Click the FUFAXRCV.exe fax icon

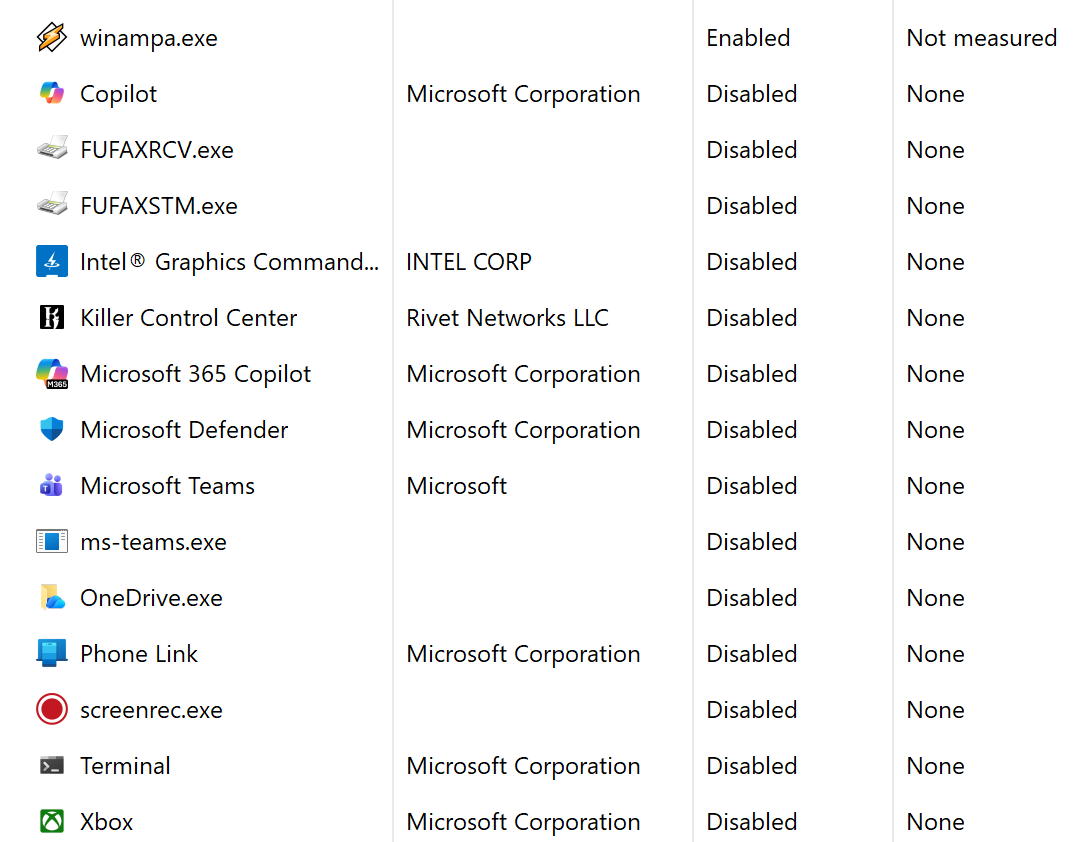pos(51,150)
